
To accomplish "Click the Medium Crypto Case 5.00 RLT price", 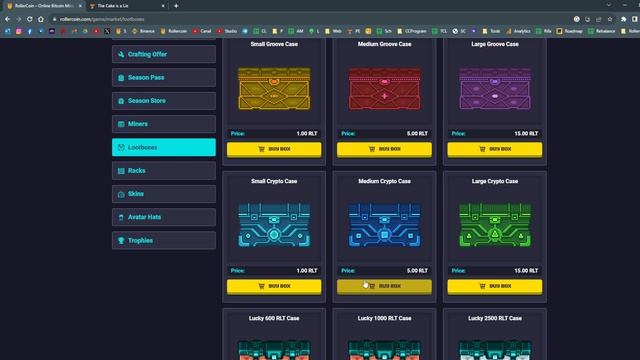I will pyautogui.click(x=417, y=271).
